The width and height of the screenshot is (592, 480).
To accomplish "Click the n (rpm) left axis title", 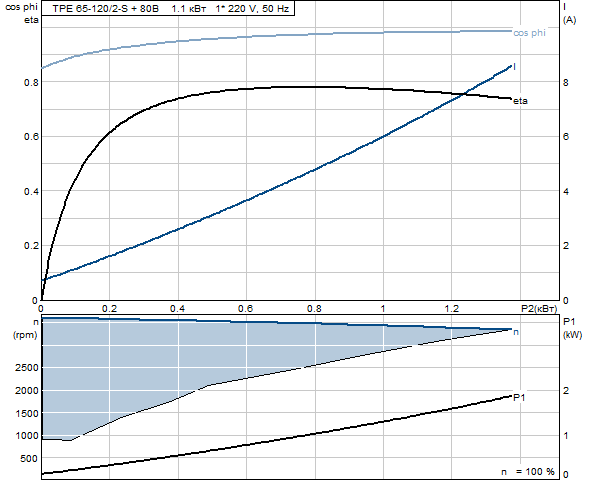I will 26,329.
